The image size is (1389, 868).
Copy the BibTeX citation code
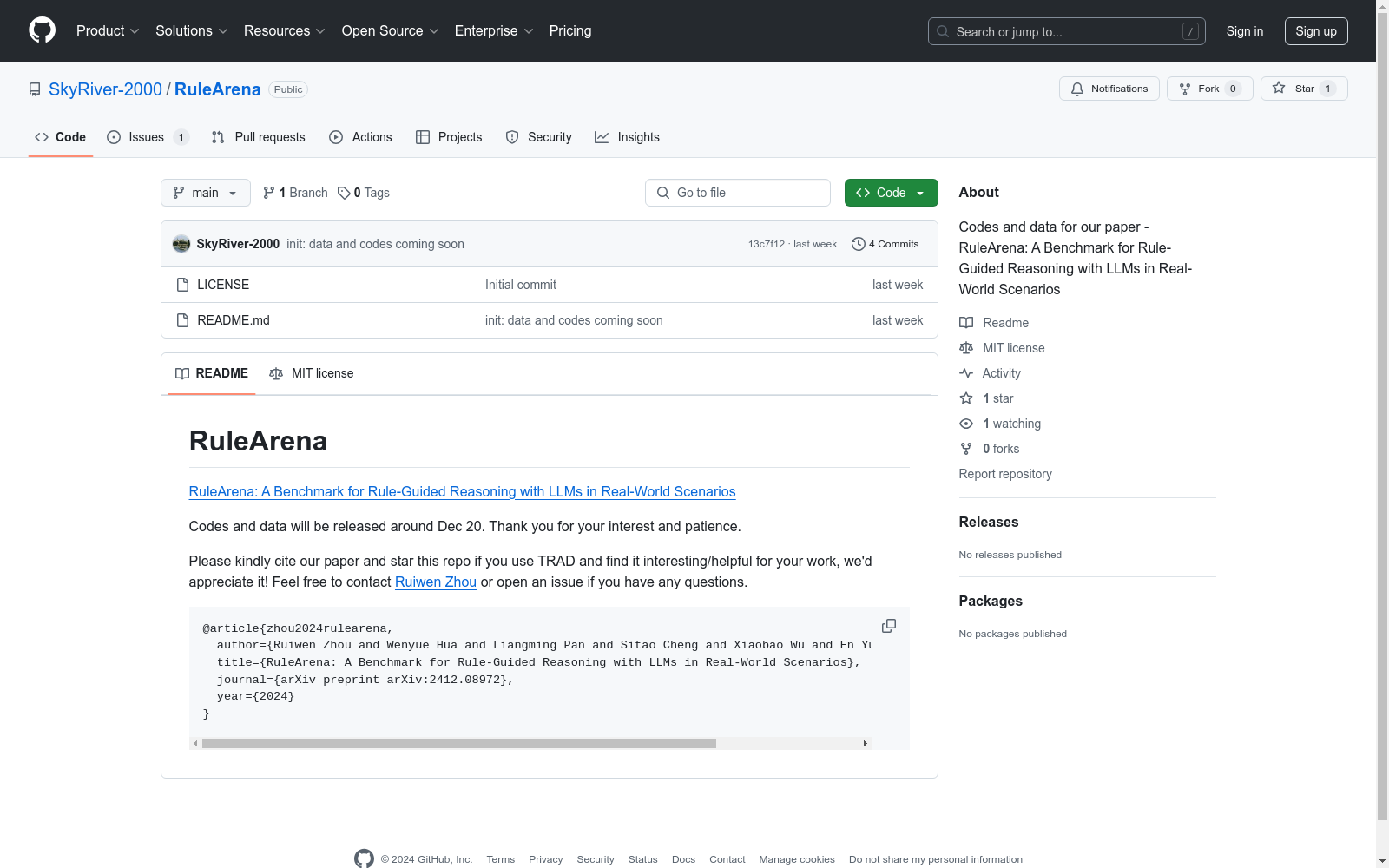(x=889, y=626)
